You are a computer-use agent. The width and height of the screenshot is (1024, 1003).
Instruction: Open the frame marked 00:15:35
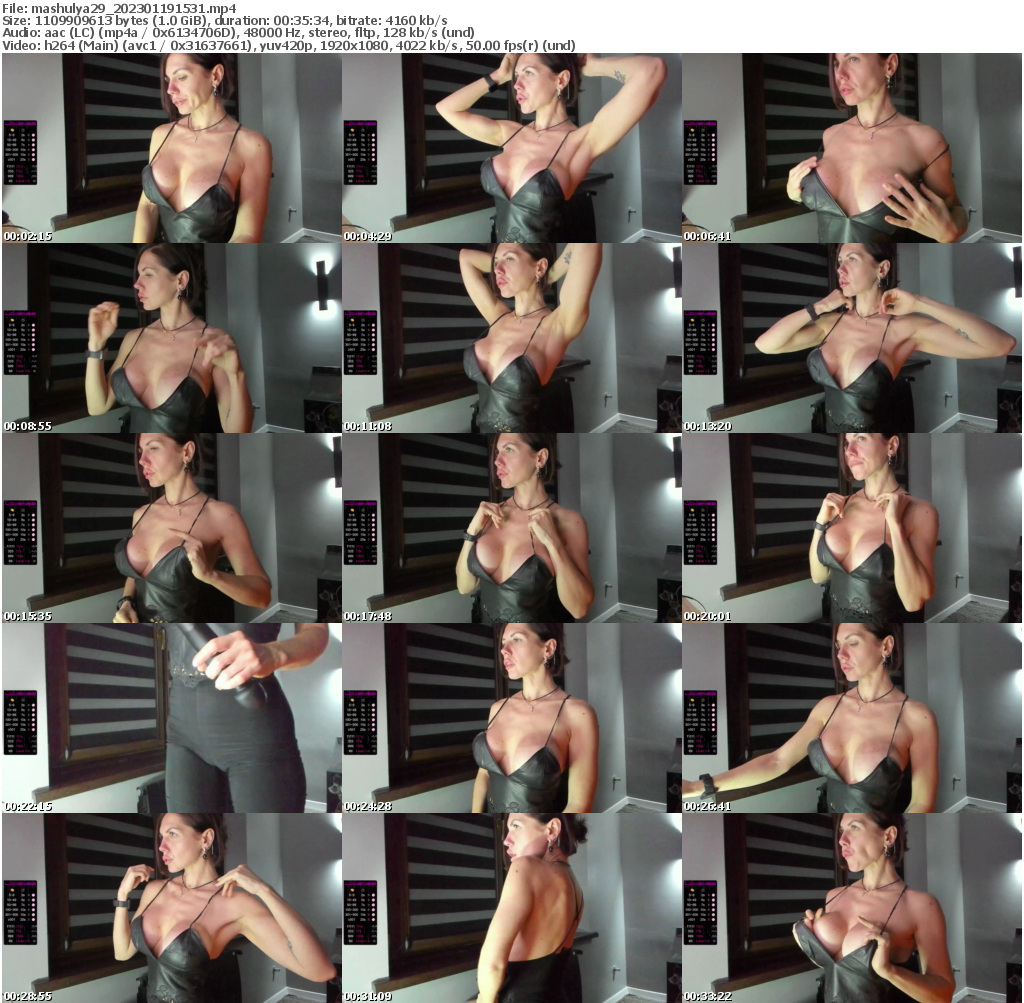tap(171, 528)
